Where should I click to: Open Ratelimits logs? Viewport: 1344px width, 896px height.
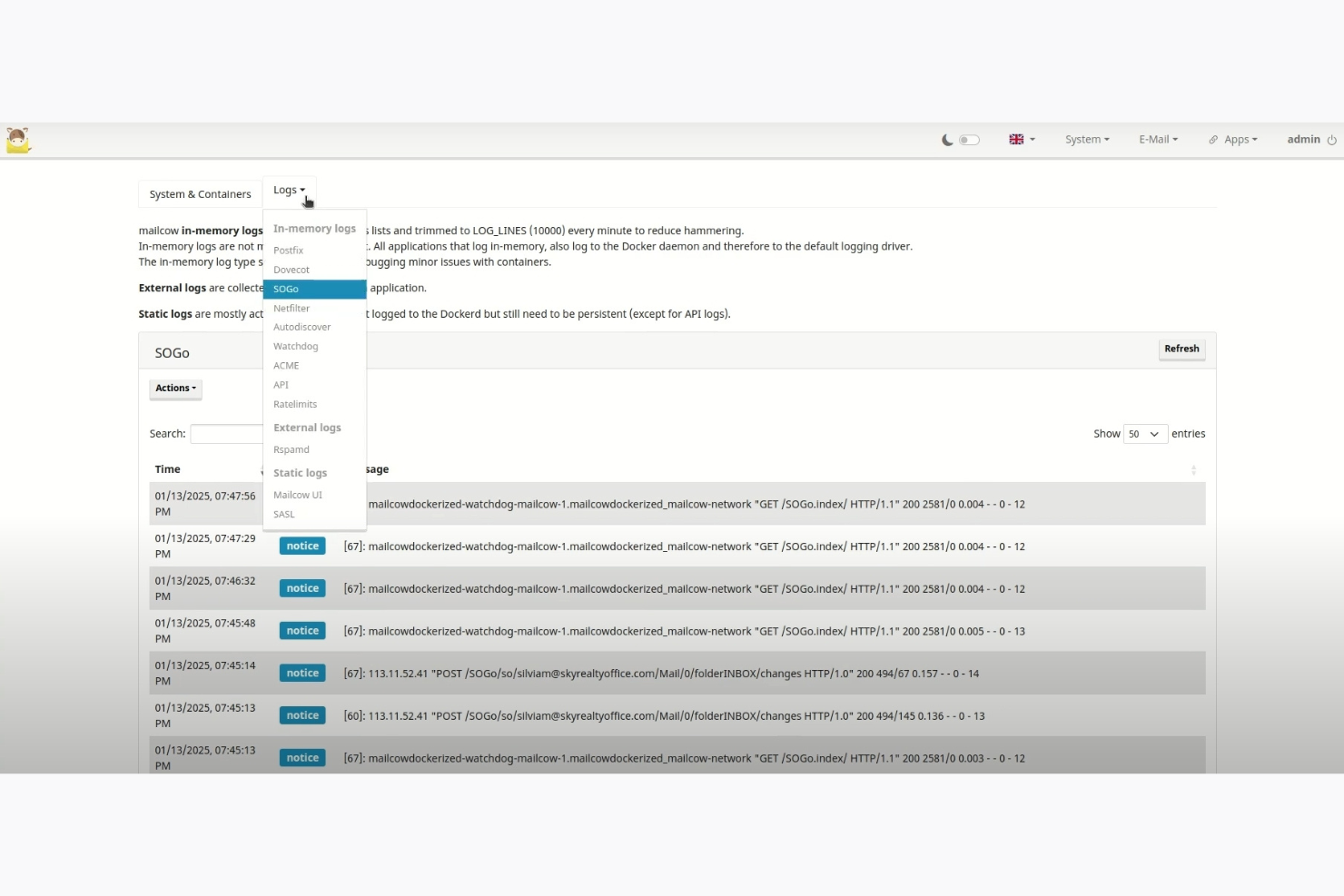tap(295, 405)
